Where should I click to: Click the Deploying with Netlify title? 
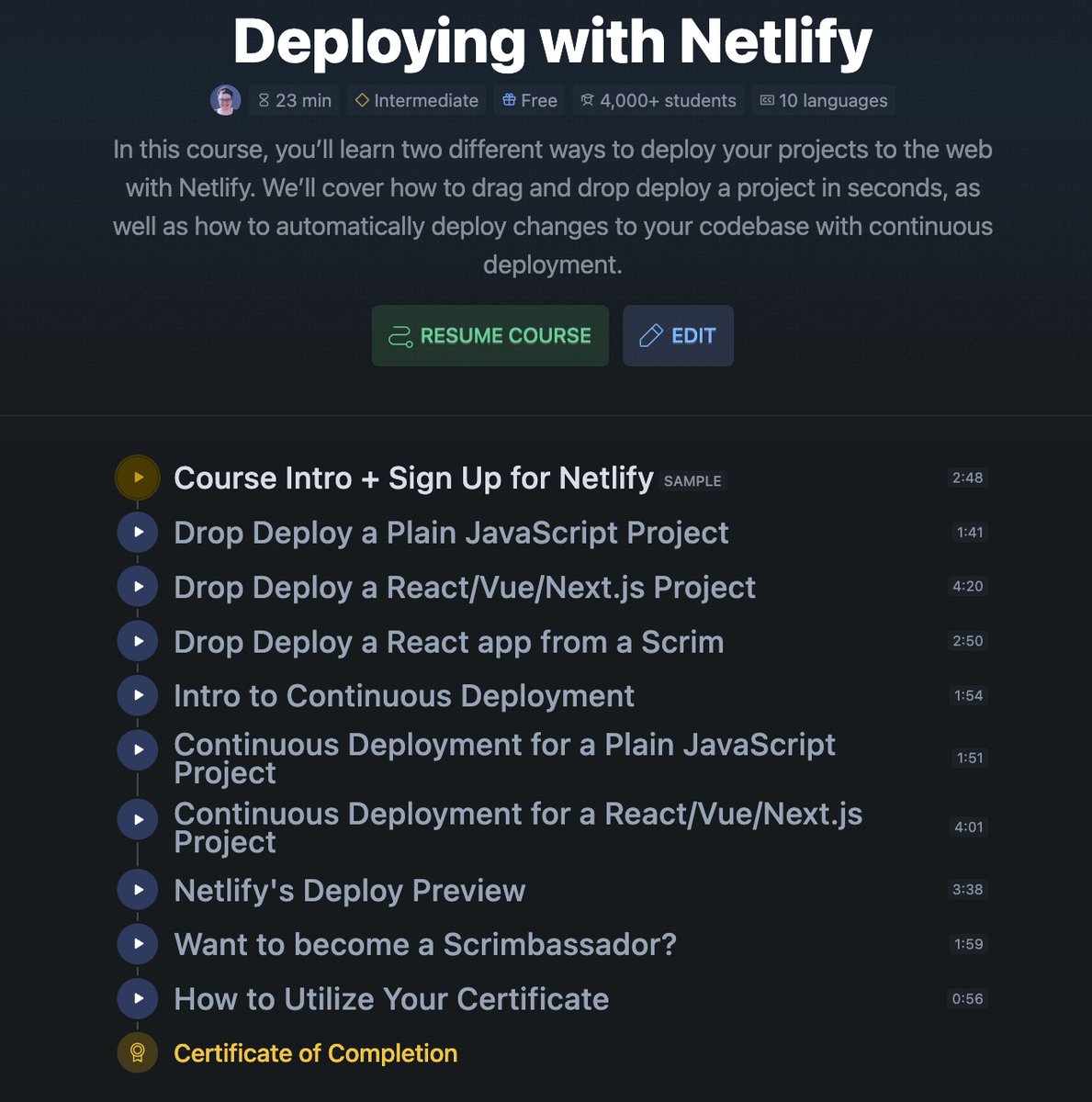tap(552, 42)
